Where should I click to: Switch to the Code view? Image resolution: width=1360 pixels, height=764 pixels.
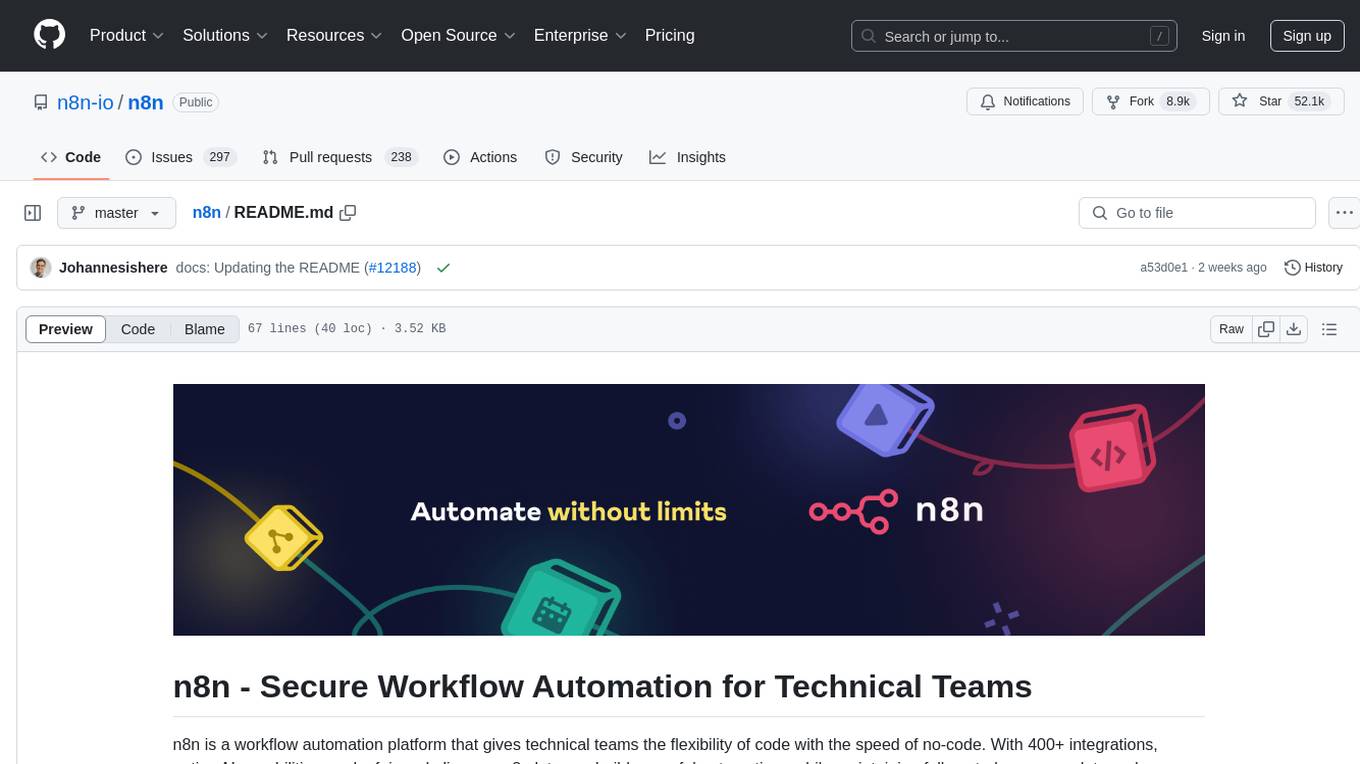[x=138, y=329]
